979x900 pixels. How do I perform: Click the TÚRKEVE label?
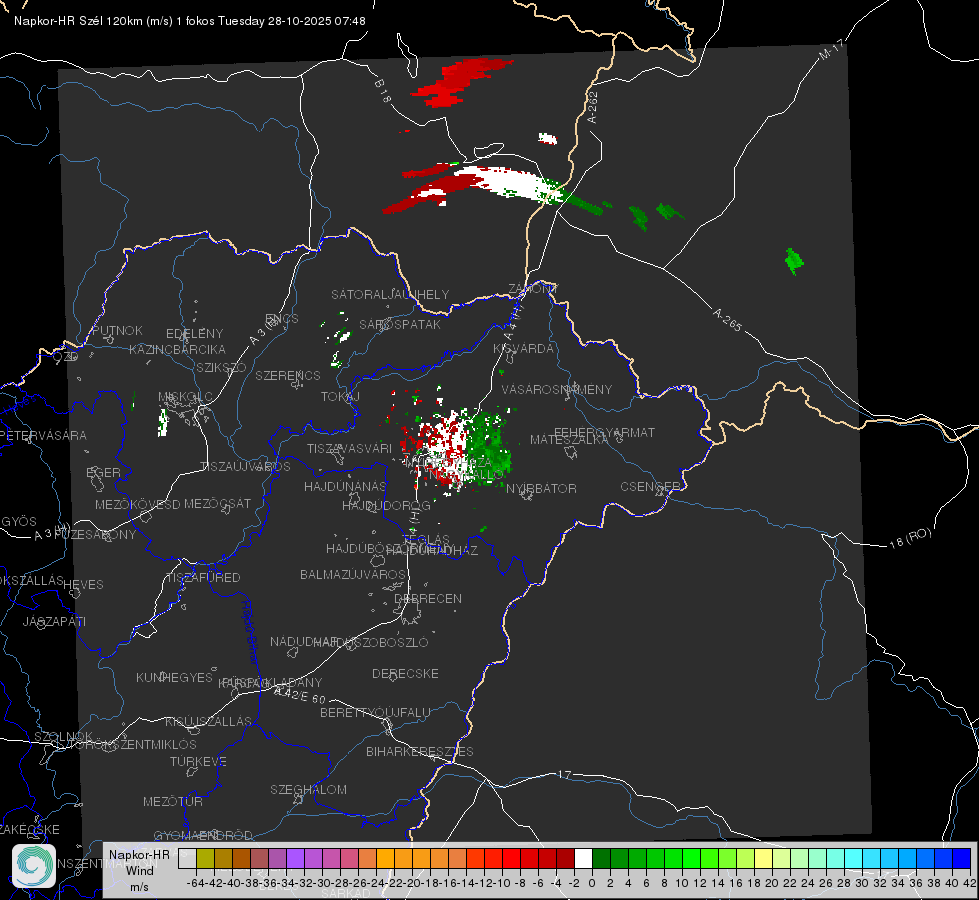coord(199,762)
